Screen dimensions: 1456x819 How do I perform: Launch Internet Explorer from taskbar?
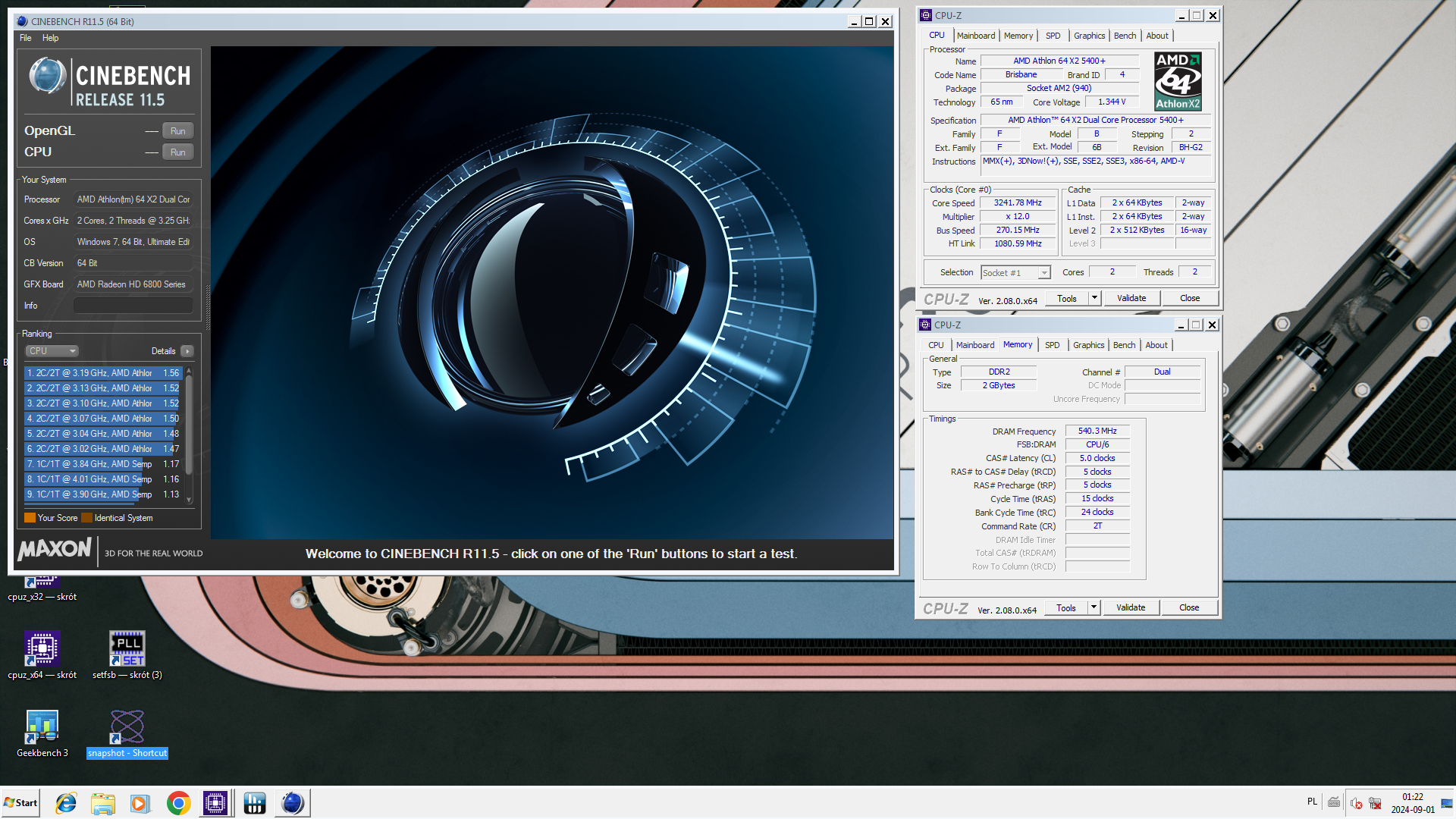(x=67, y=803)
